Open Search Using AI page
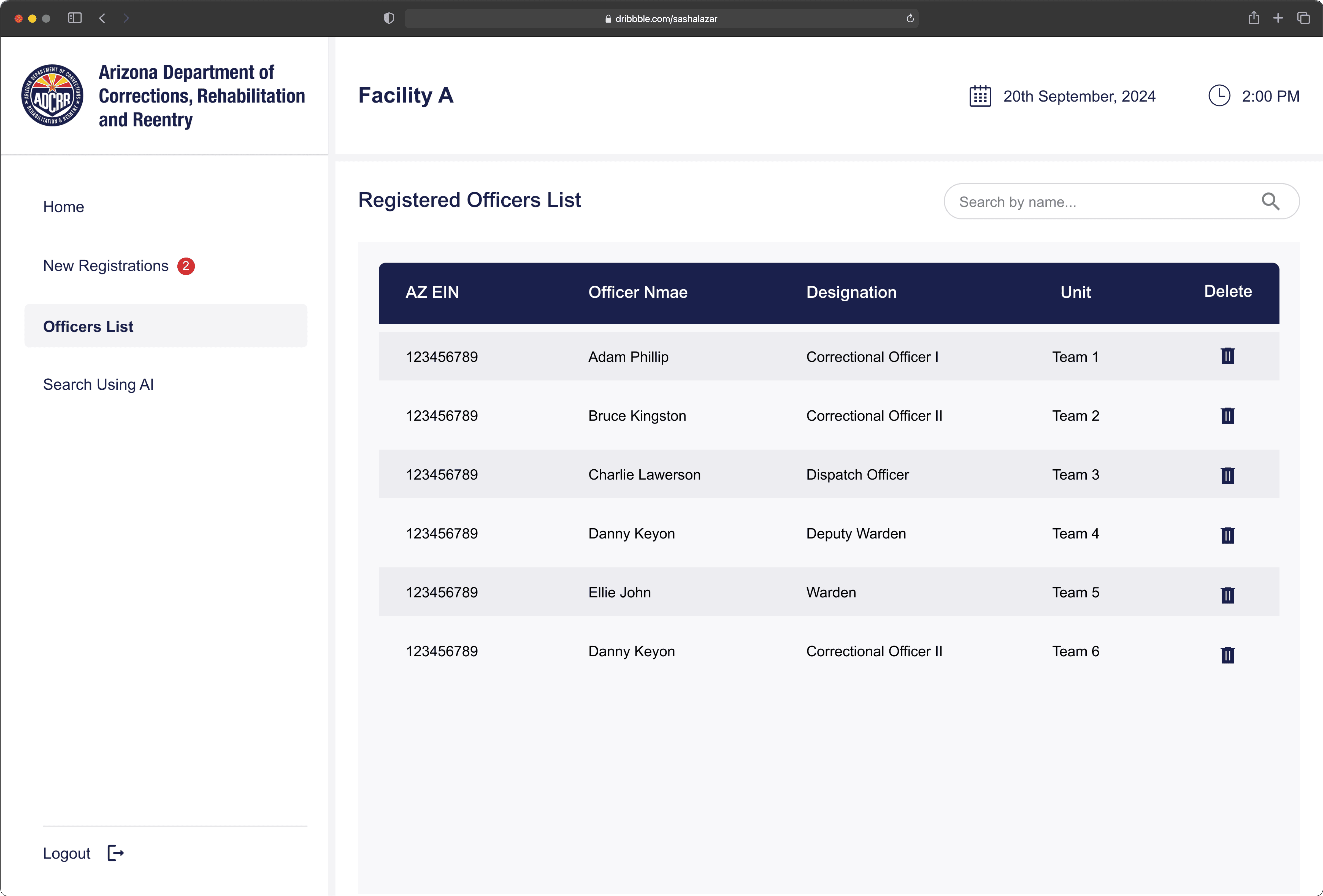This screenshot has width=1323, height=896. tap(99, 385)
